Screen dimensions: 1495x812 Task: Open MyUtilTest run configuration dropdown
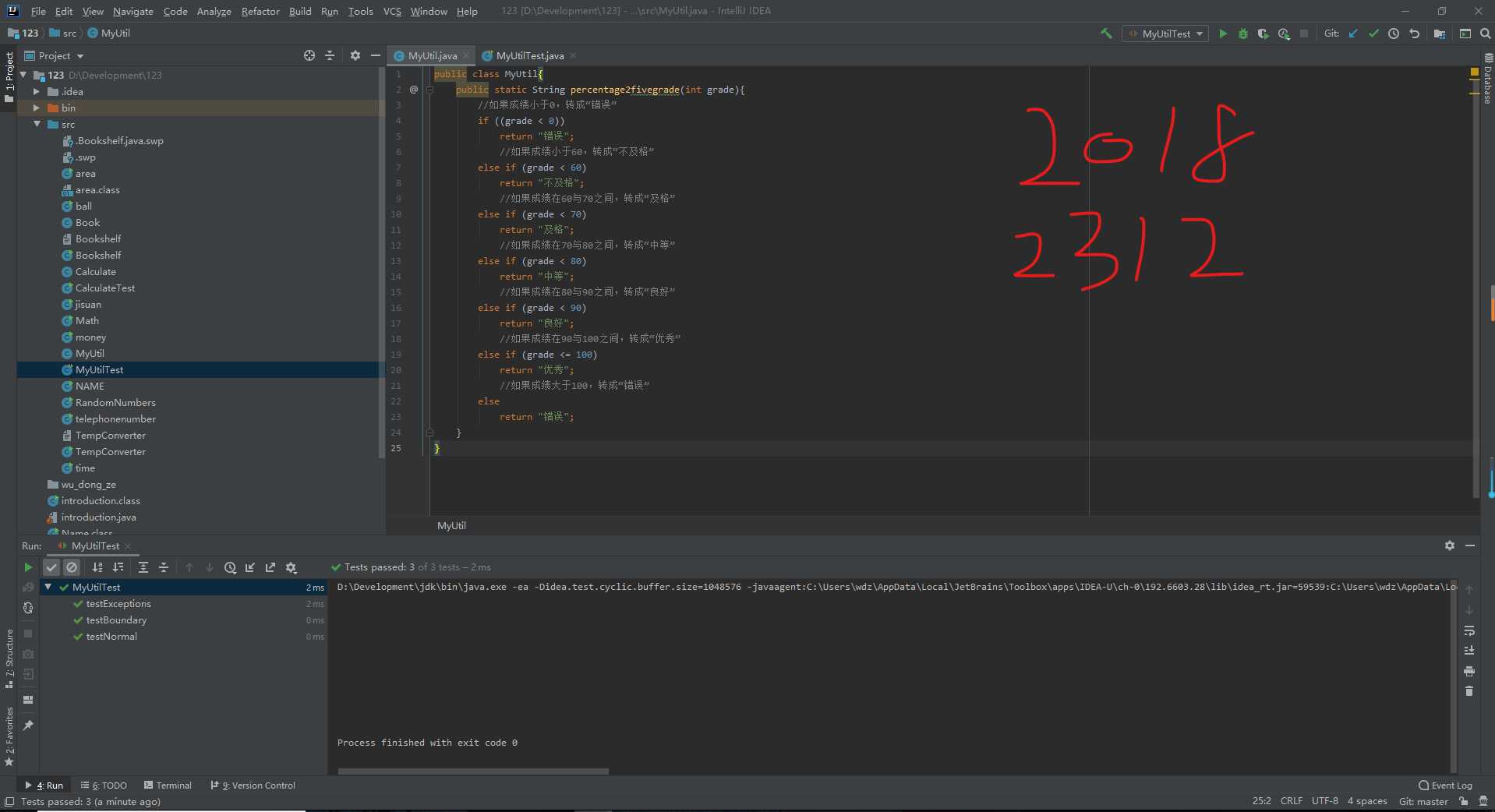1165,34
